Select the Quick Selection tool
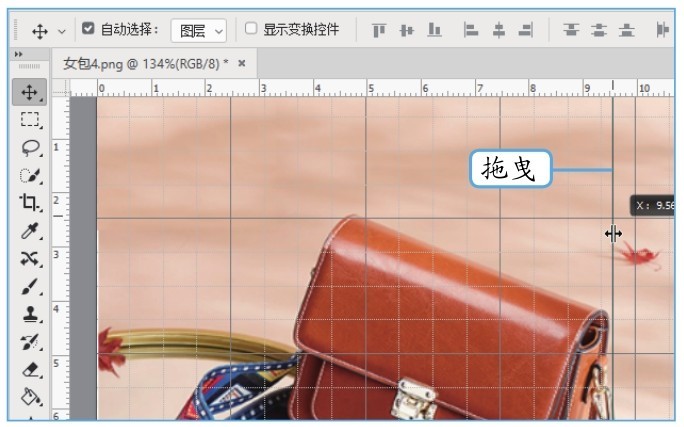Image resolution: width=684 pixels, height=427 pixels. tap(29, 176)
